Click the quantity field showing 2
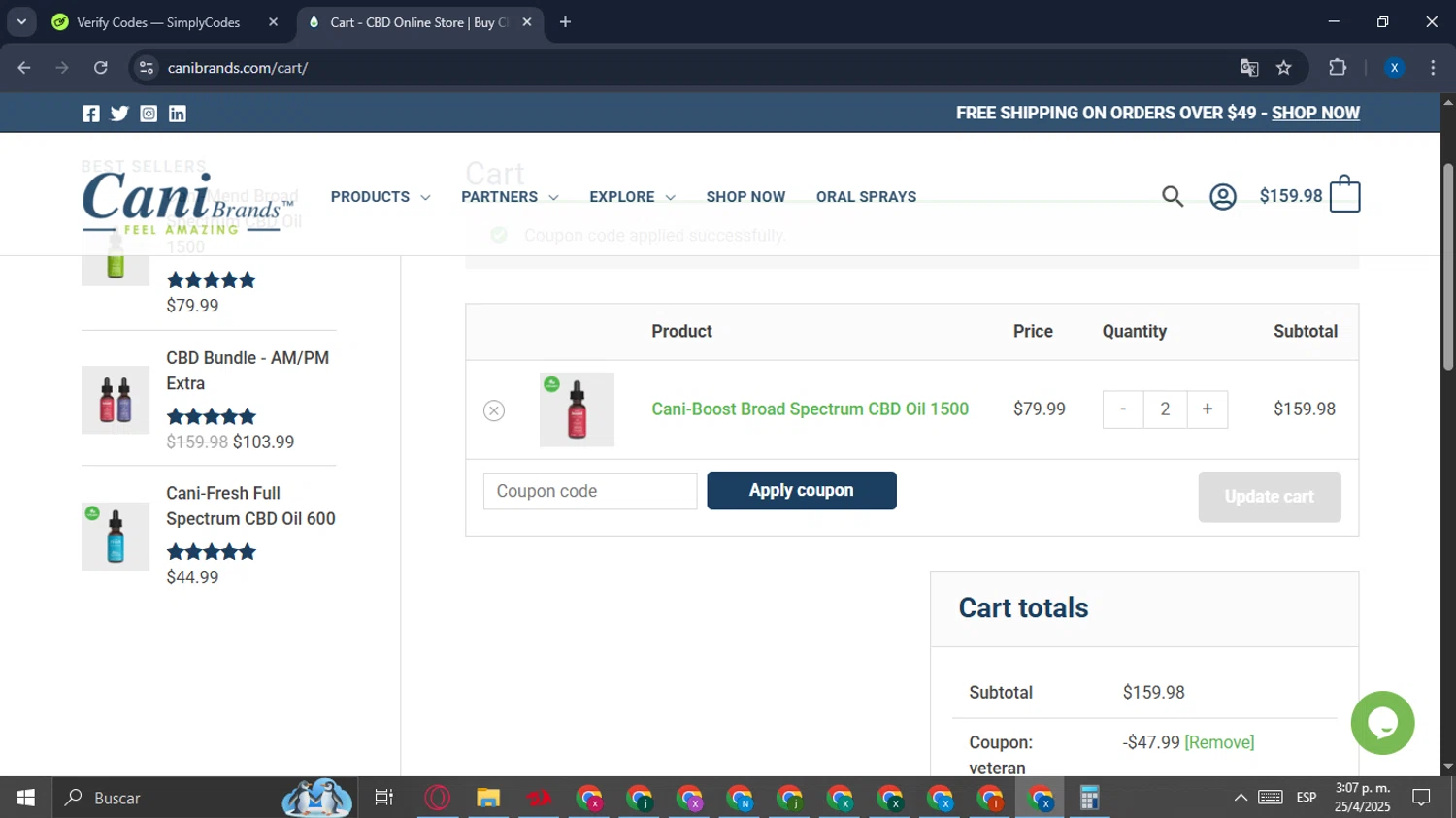The height and width of the screenshot is (818, 1456). pyautogui.click(x=1165, y=409)
